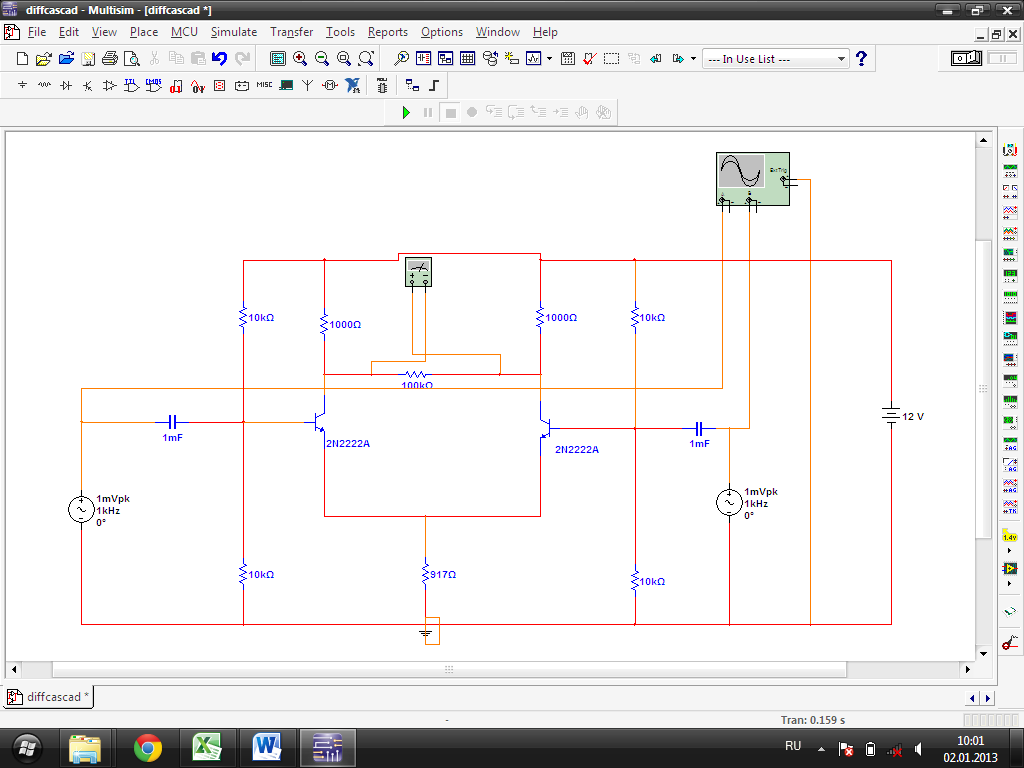The image size is (1024, 768).
Task: Click previous sheet tab arrow
Action: pos(972,698)
